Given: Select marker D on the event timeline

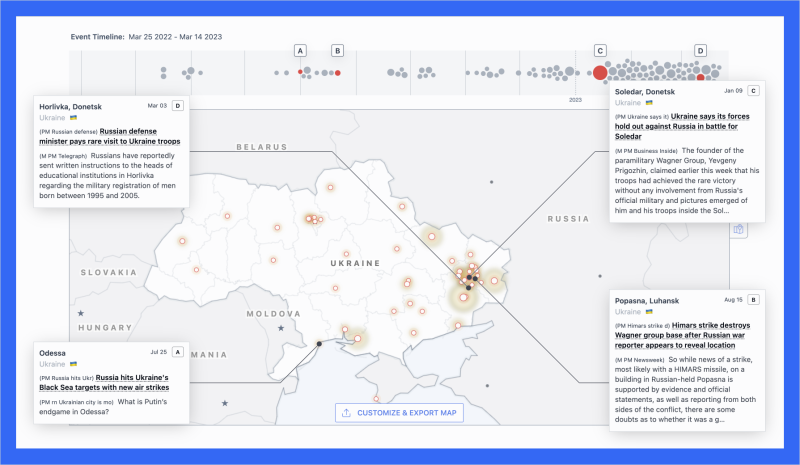Looking at the screenshot, I should (x=700, y=50).
